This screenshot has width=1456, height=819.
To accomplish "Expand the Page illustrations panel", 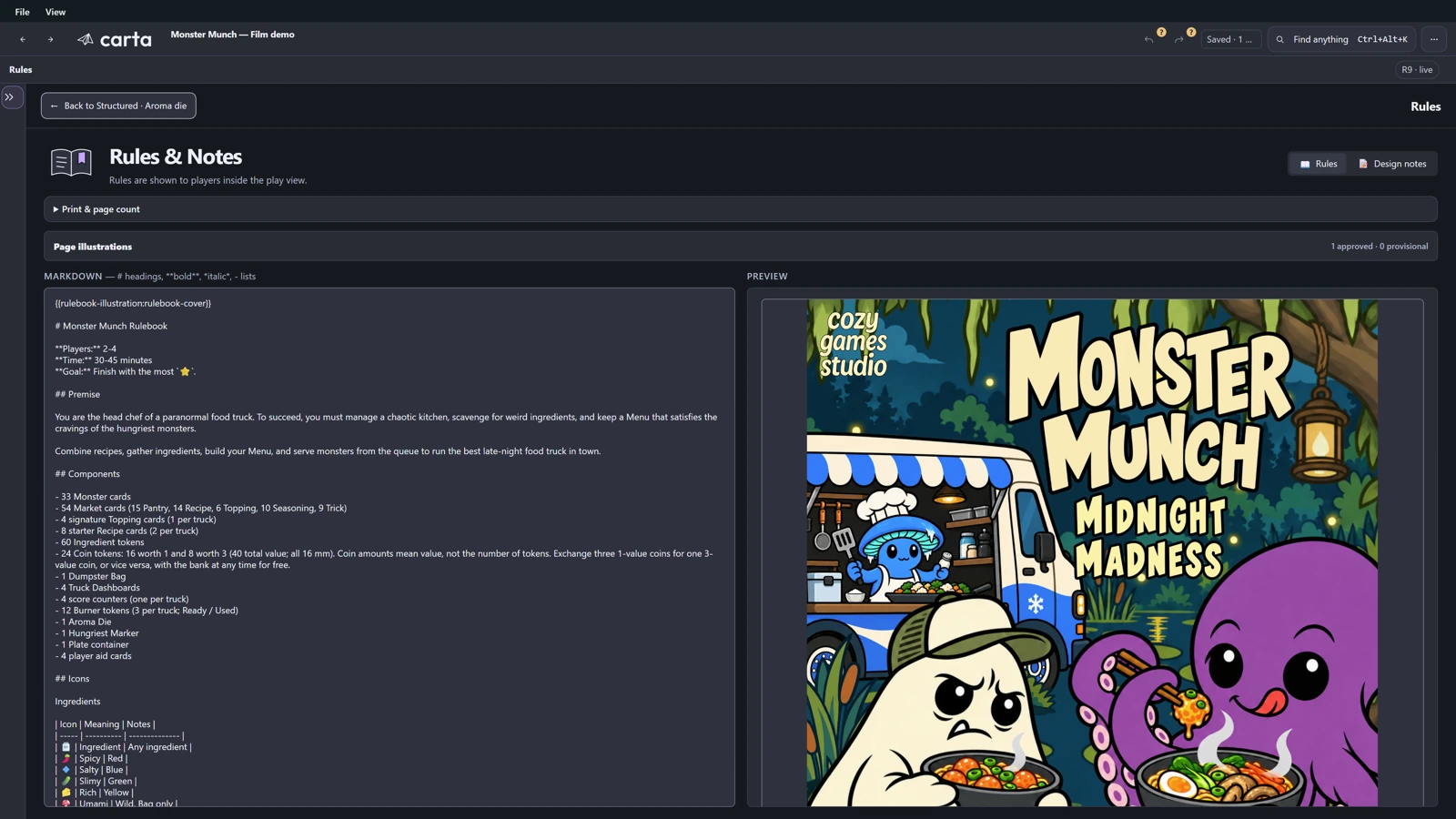I will click(741, 247).
